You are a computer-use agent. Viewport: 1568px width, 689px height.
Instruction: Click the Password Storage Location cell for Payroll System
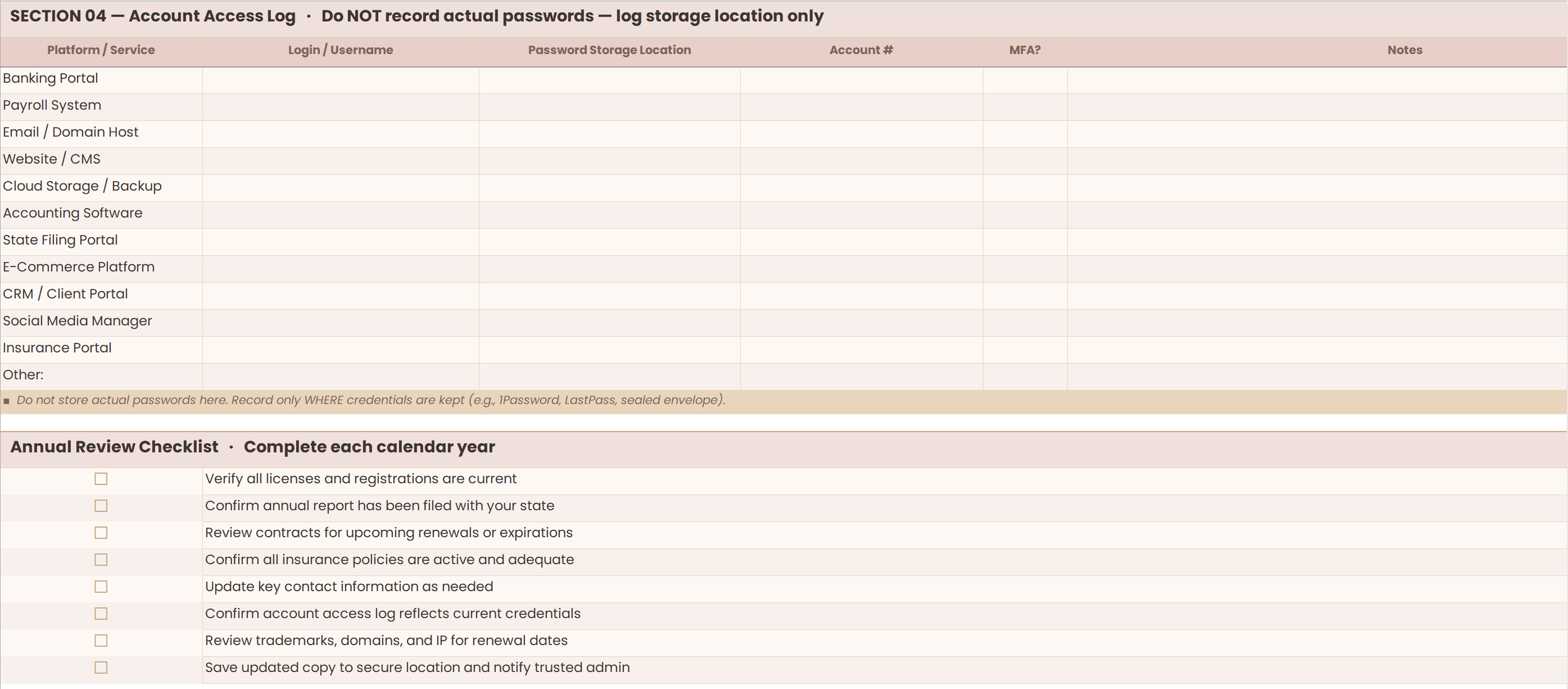click(609, 105)
